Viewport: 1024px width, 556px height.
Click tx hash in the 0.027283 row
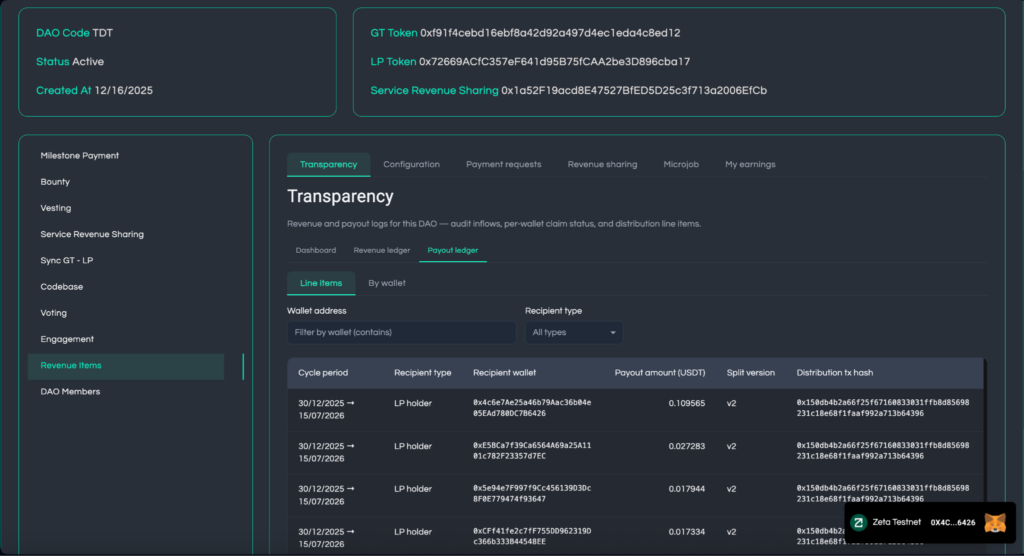pos(883,451)
